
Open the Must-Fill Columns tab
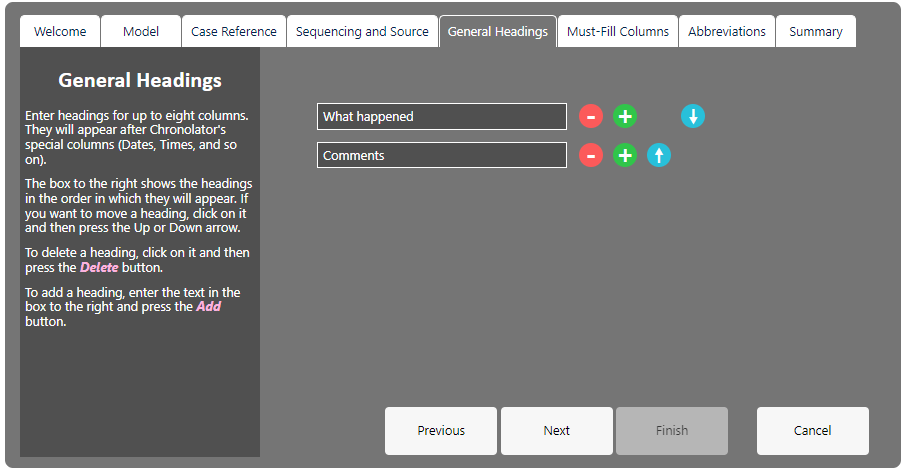tap(618, 31)
